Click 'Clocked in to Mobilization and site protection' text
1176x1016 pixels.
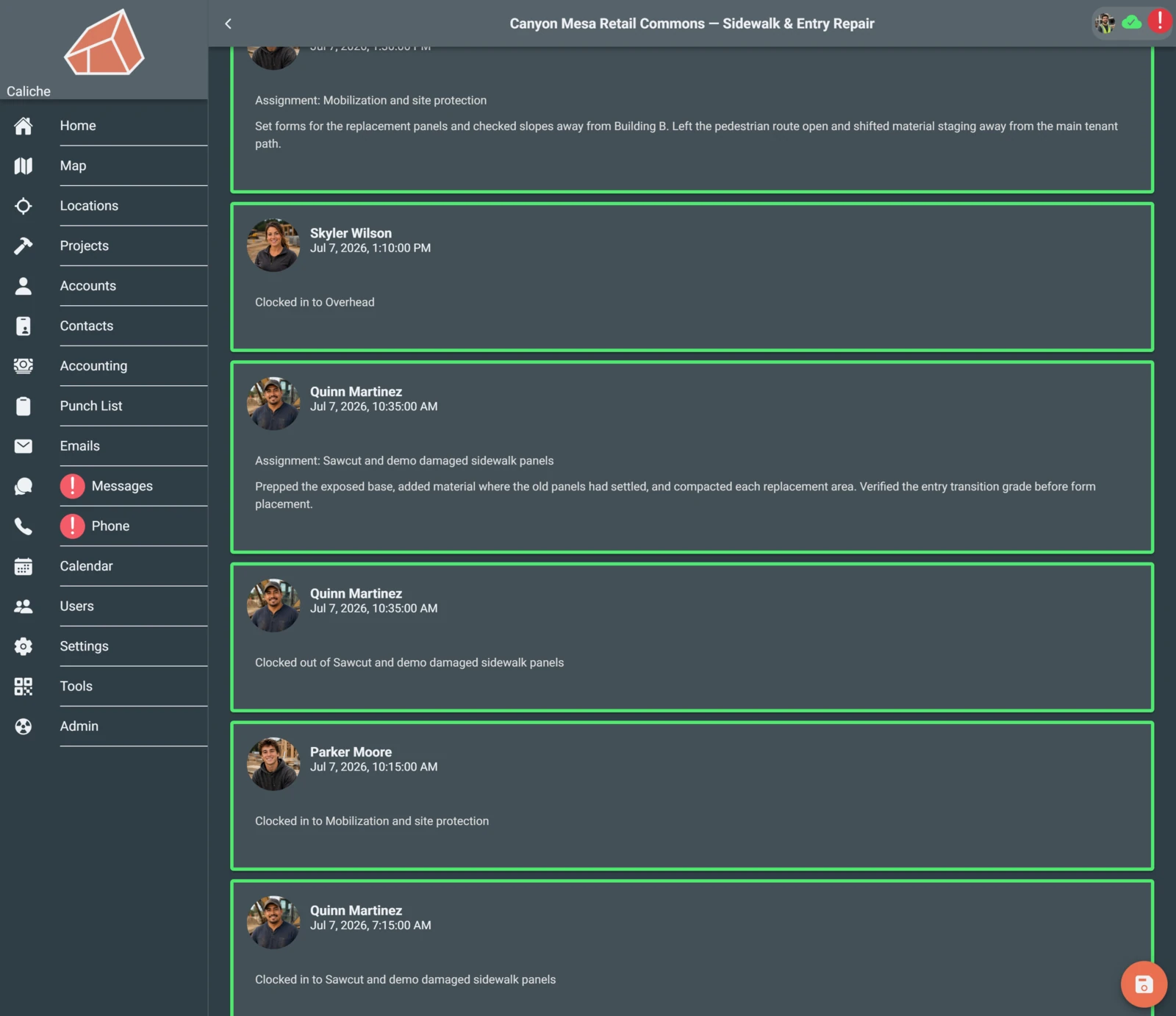point(372,821)
